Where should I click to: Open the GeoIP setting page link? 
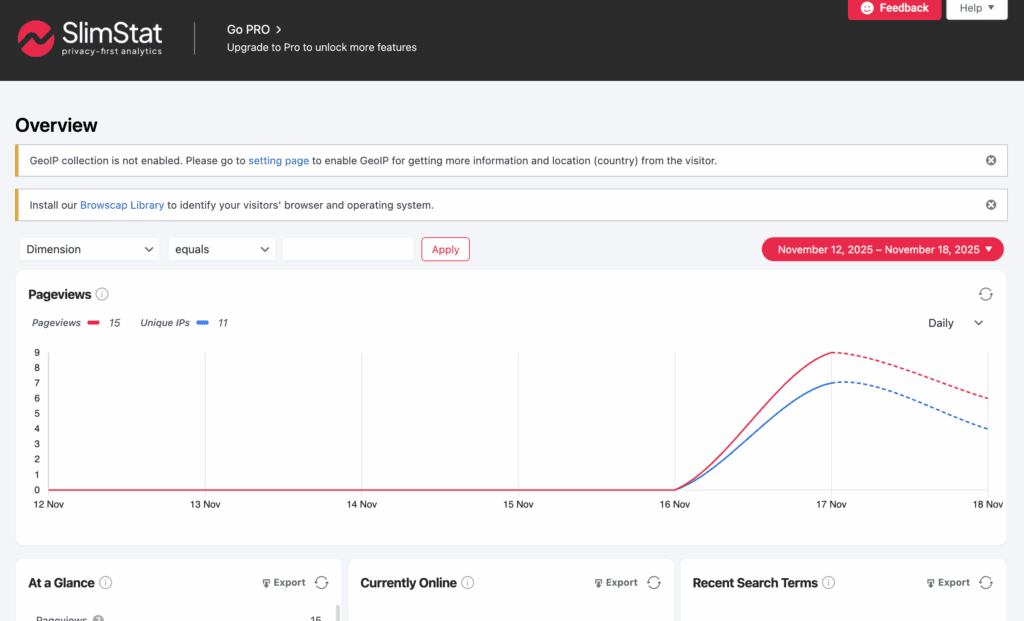[x=278, y=161]
